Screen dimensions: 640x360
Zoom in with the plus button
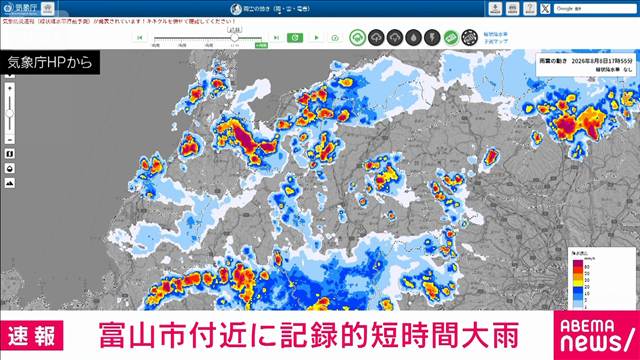click(x=10, y=88)
